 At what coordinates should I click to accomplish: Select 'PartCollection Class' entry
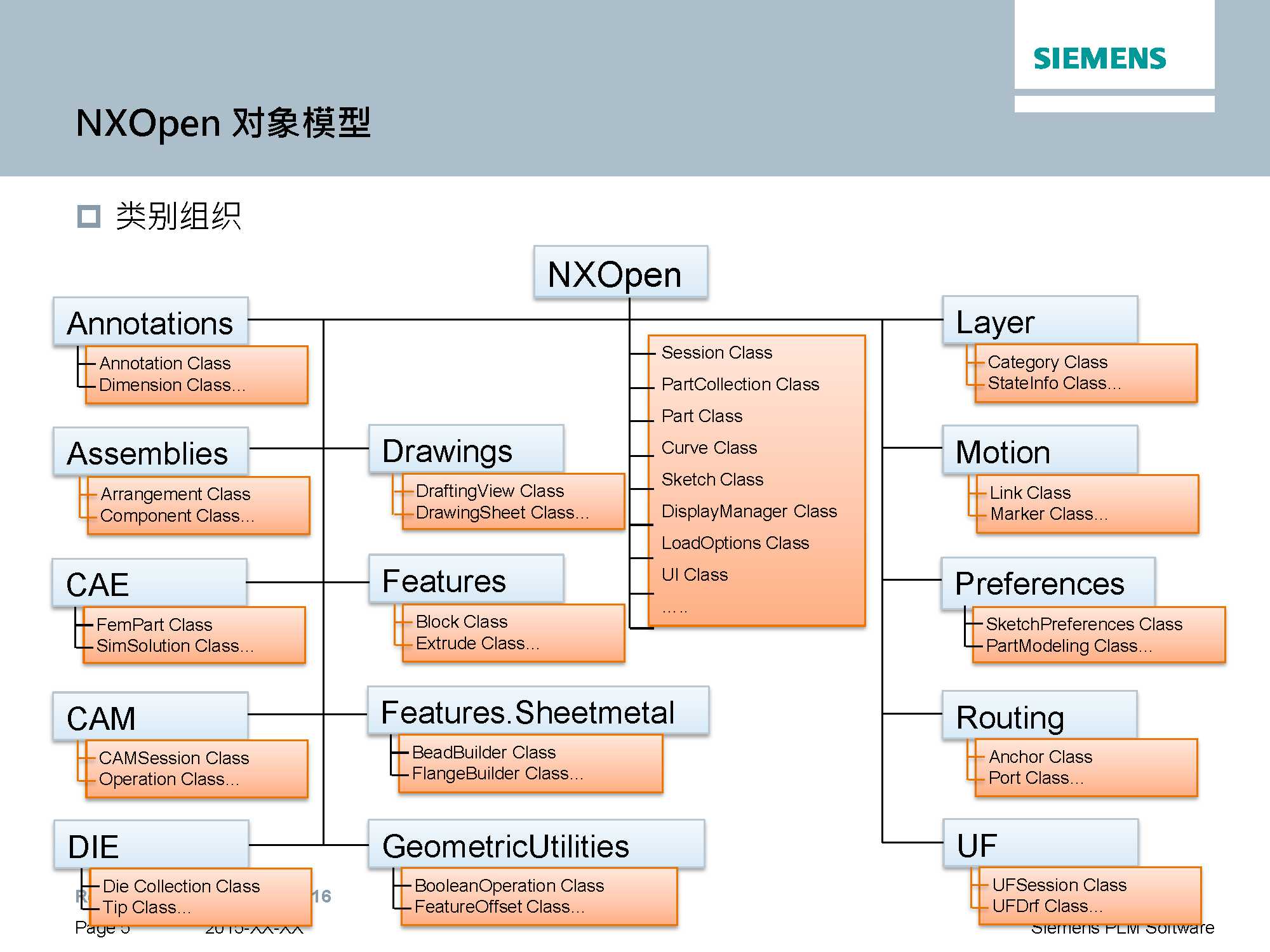point(740,384)
